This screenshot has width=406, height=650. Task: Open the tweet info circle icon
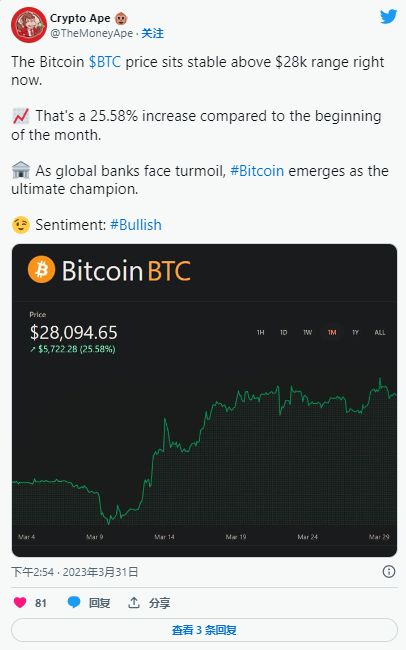[389, 572]
